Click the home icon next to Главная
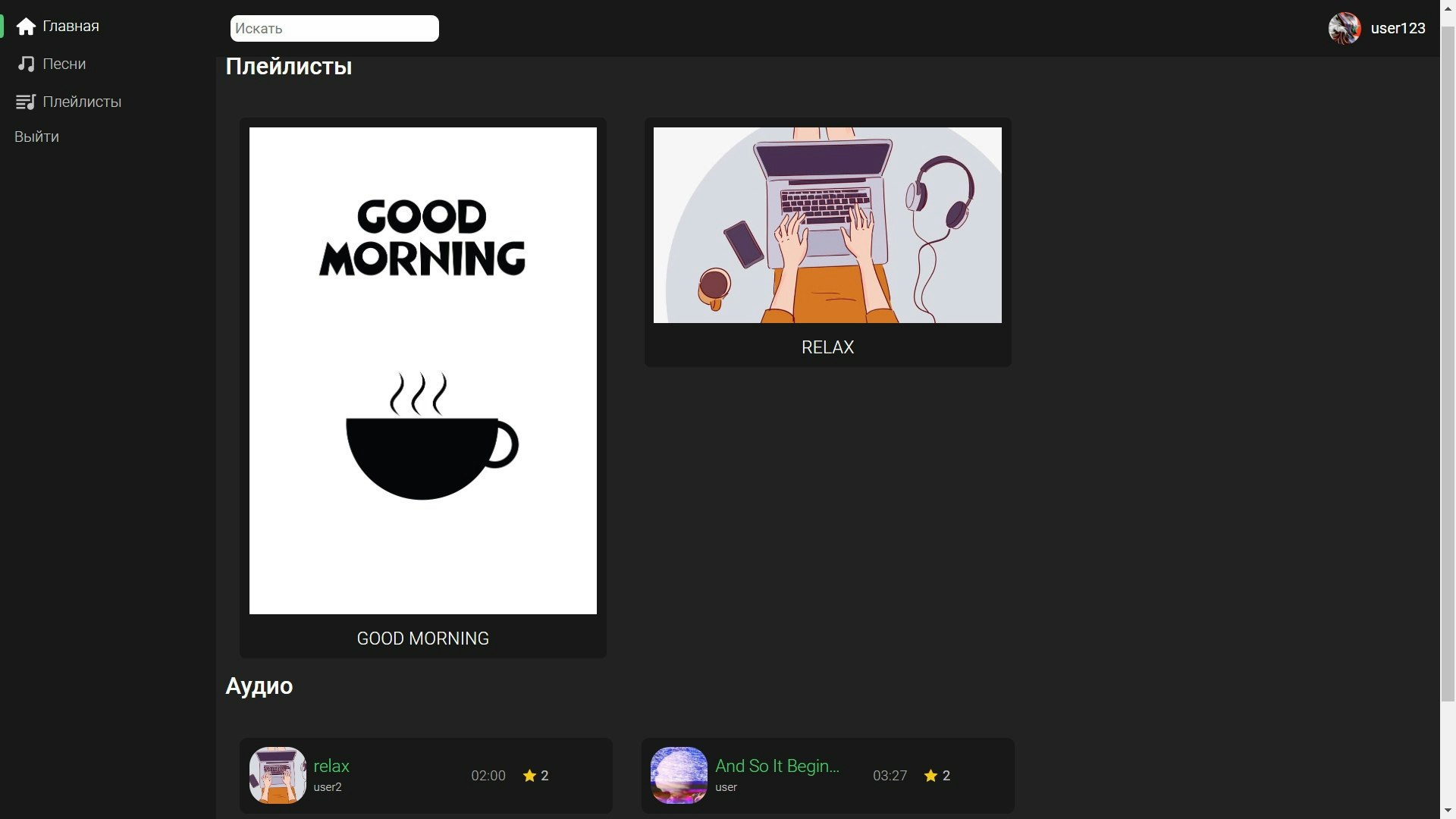Viewport: 1456px width, 819px height. tap(26, 27)
